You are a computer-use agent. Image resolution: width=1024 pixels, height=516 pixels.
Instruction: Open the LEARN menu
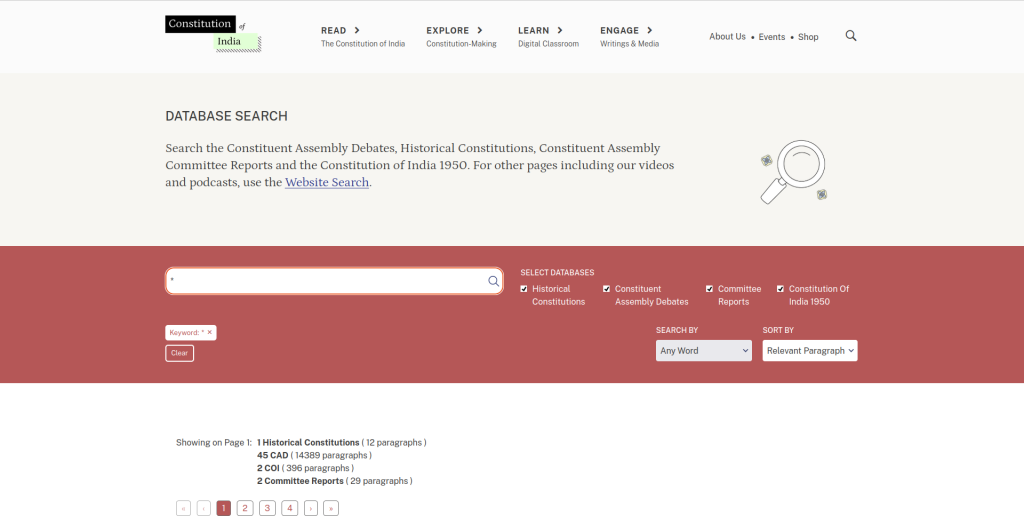[534, 31]
